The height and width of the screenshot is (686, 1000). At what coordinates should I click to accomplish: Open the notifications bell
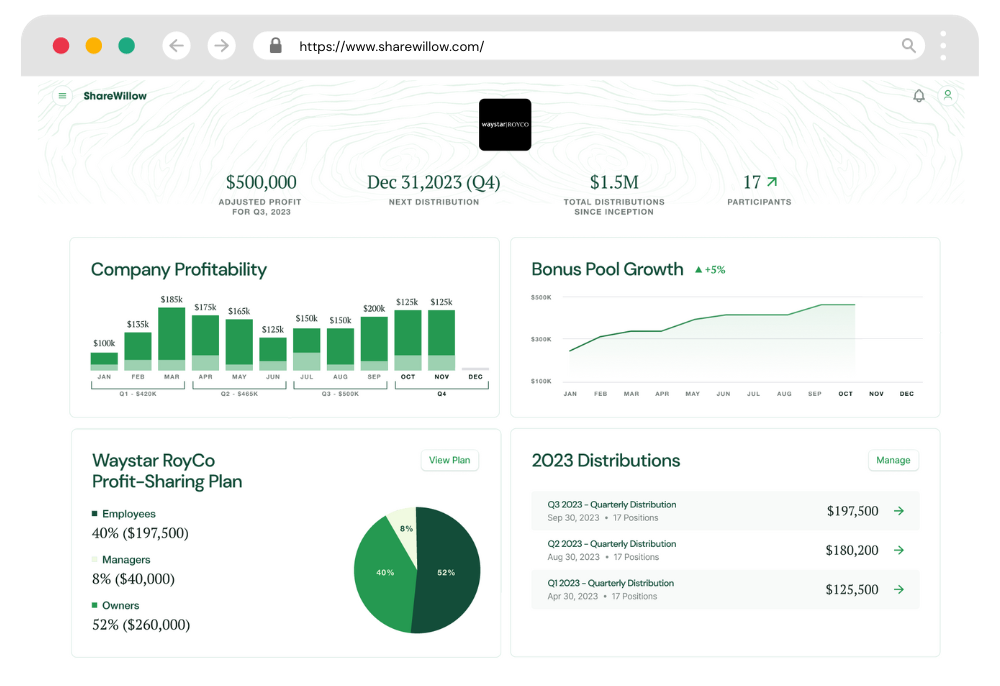tap(919, 96)
